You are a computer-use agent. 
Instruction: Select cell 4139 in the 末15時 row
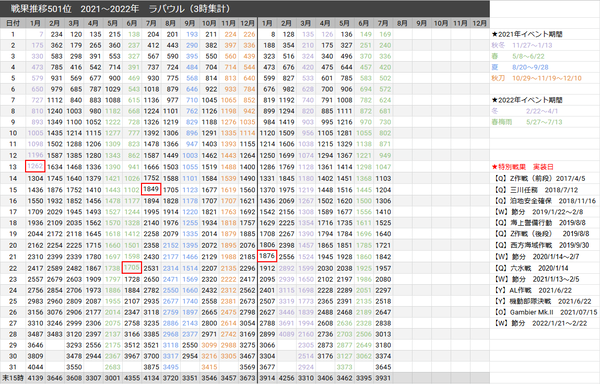[35, 378]
